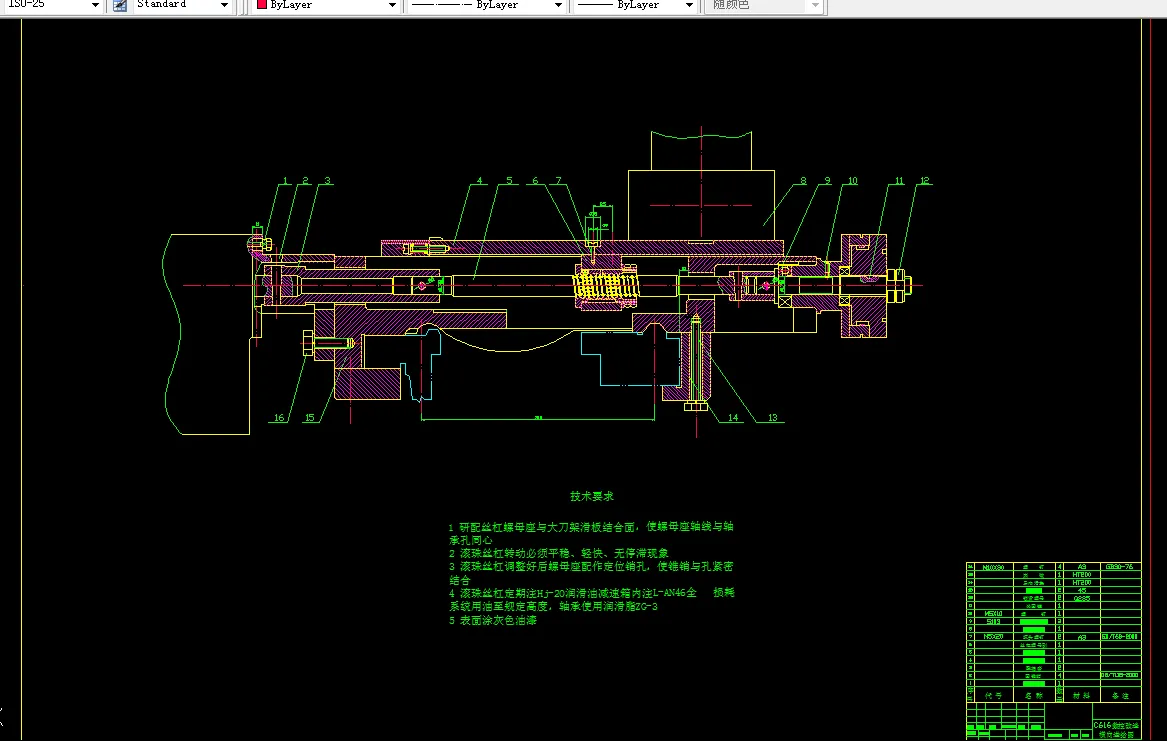
Task: Open the Standard table style dropdown
Action: 224,5
